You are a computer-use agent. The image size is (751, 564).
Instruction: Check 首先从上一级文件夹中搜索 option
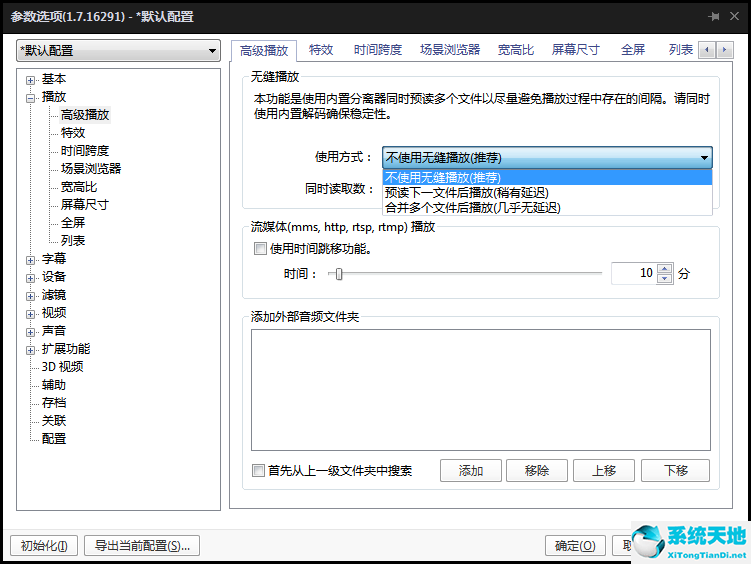[260, 471]
